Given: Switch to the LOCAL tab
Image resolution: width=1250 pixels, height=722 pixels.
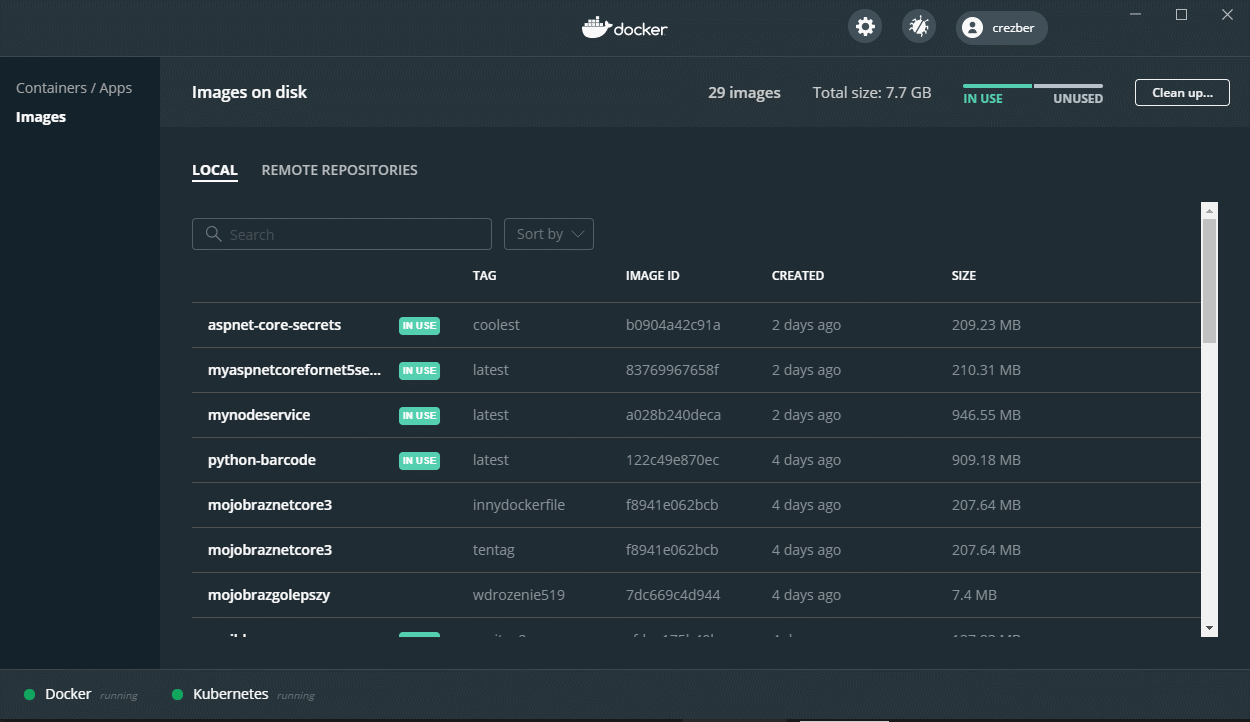Looking at the screenshot, I should click(x=215, y=170).
